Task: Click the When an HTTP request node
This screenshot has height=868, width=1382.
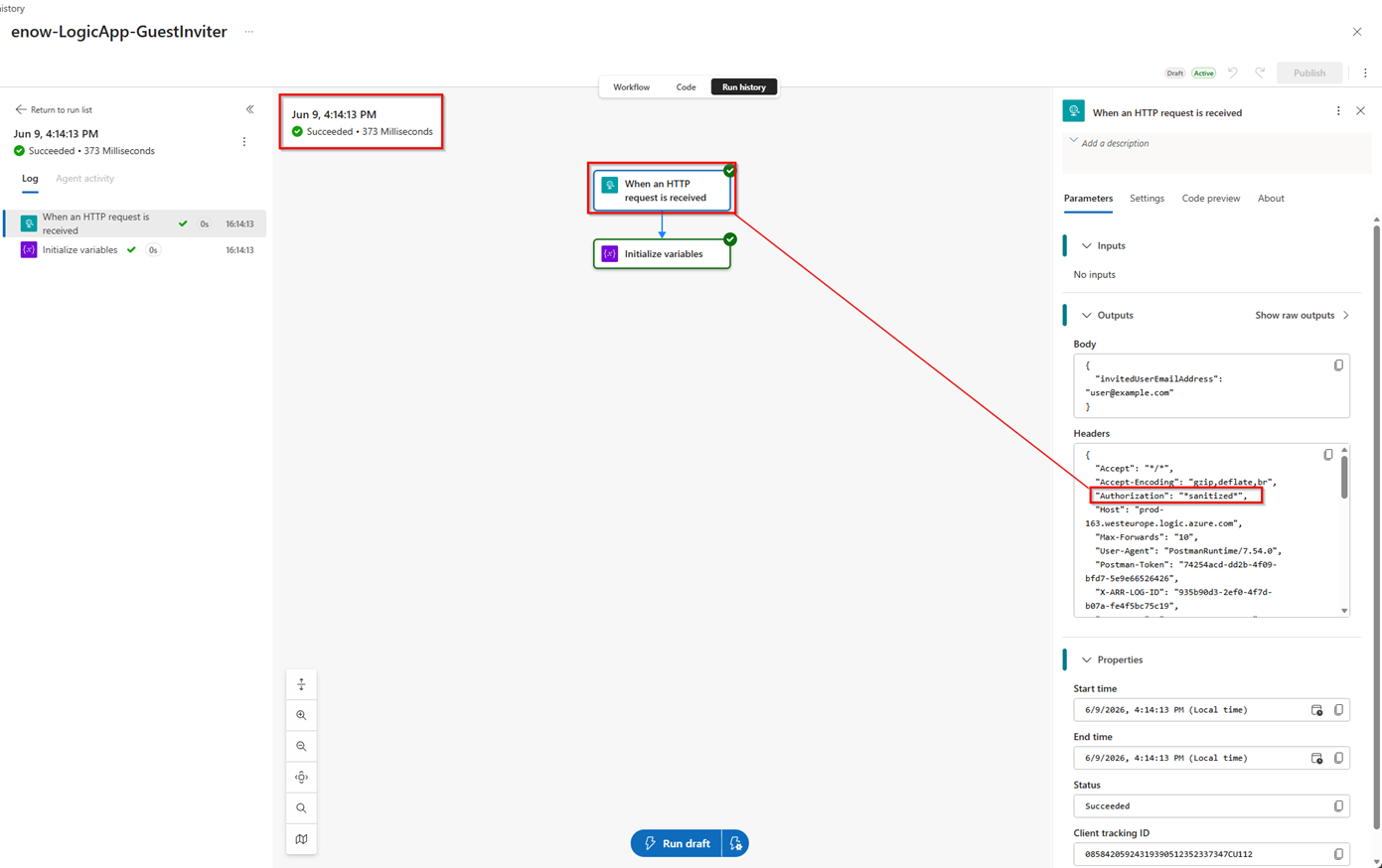Action: point(663,191)
